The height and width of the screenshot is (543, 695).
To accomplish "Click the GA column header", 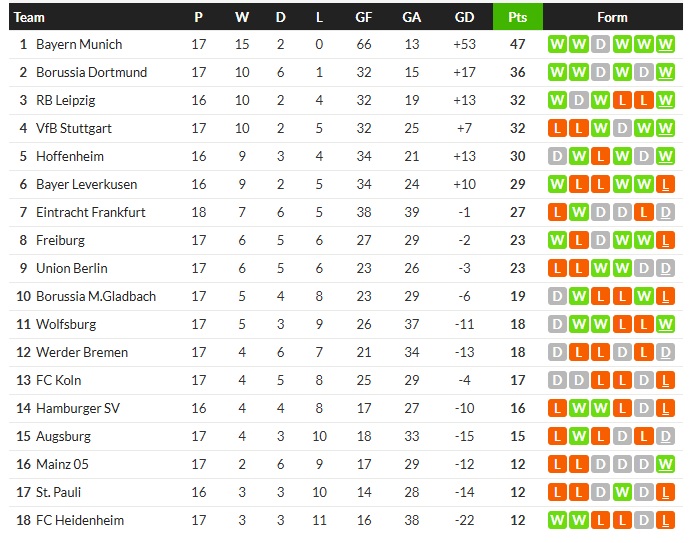I will click(x=411, y=17).
